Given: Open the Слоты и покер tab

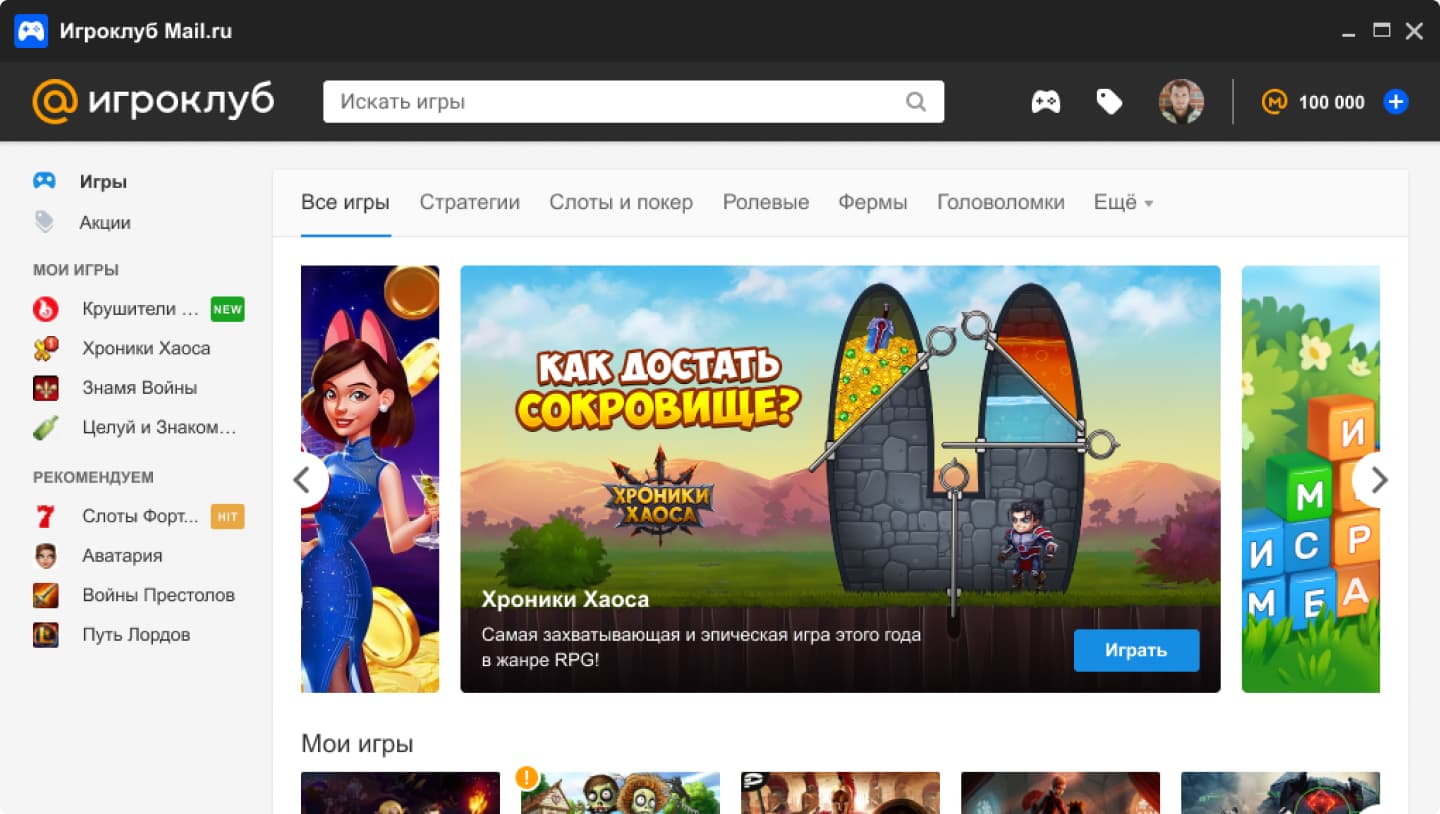Looking at the screenshot, I should pyautogui.click(x=620, y=202).
